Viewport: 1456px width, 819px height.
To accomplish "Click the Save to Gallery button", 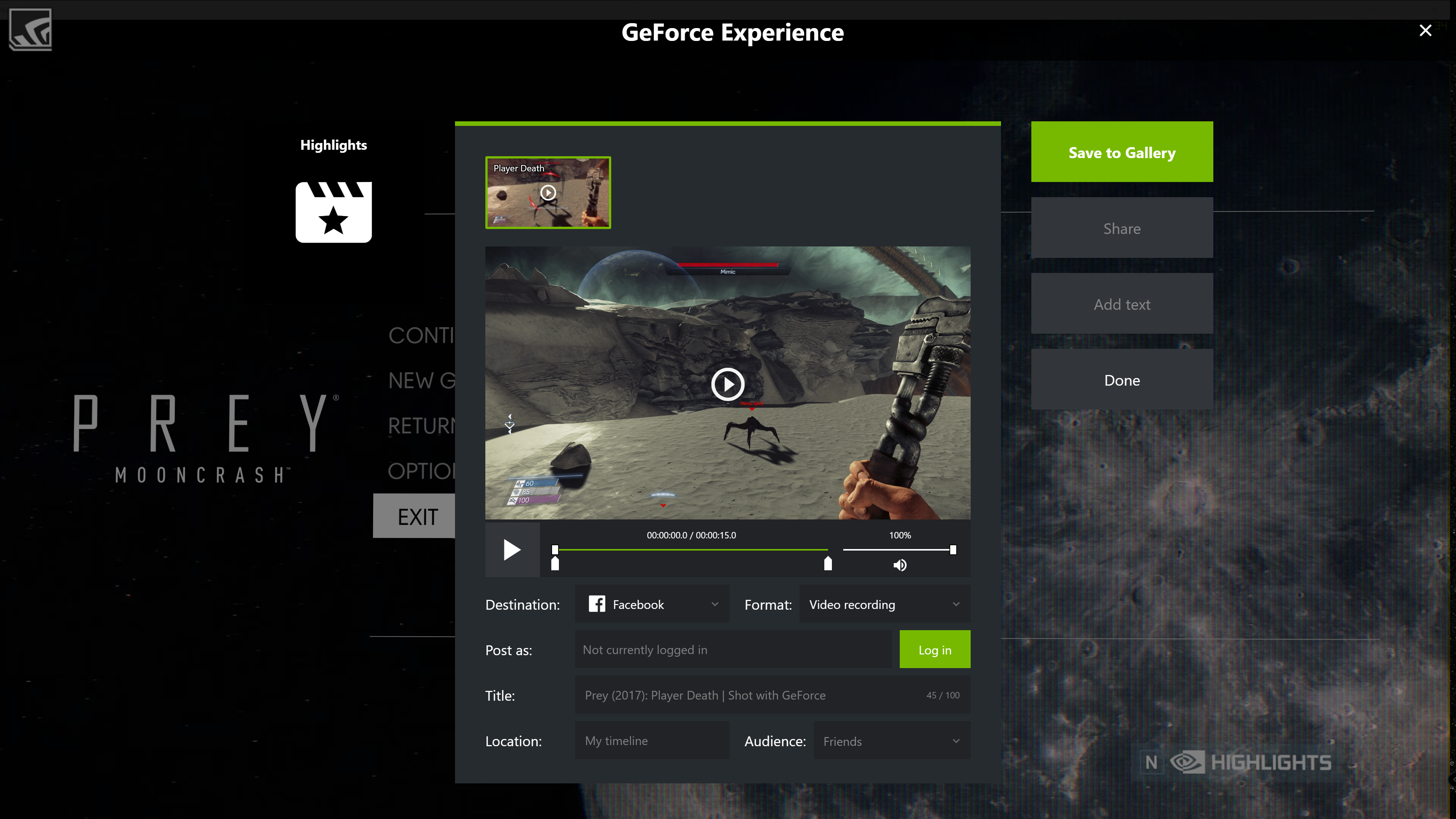I will pos(1122,152).
